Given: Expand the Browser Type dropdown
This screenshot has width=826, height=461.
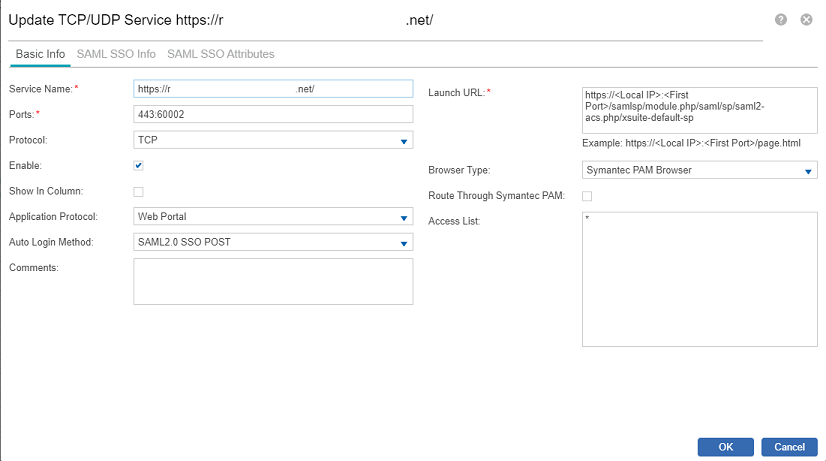Looking at the screenshot, I should point(699,171).
